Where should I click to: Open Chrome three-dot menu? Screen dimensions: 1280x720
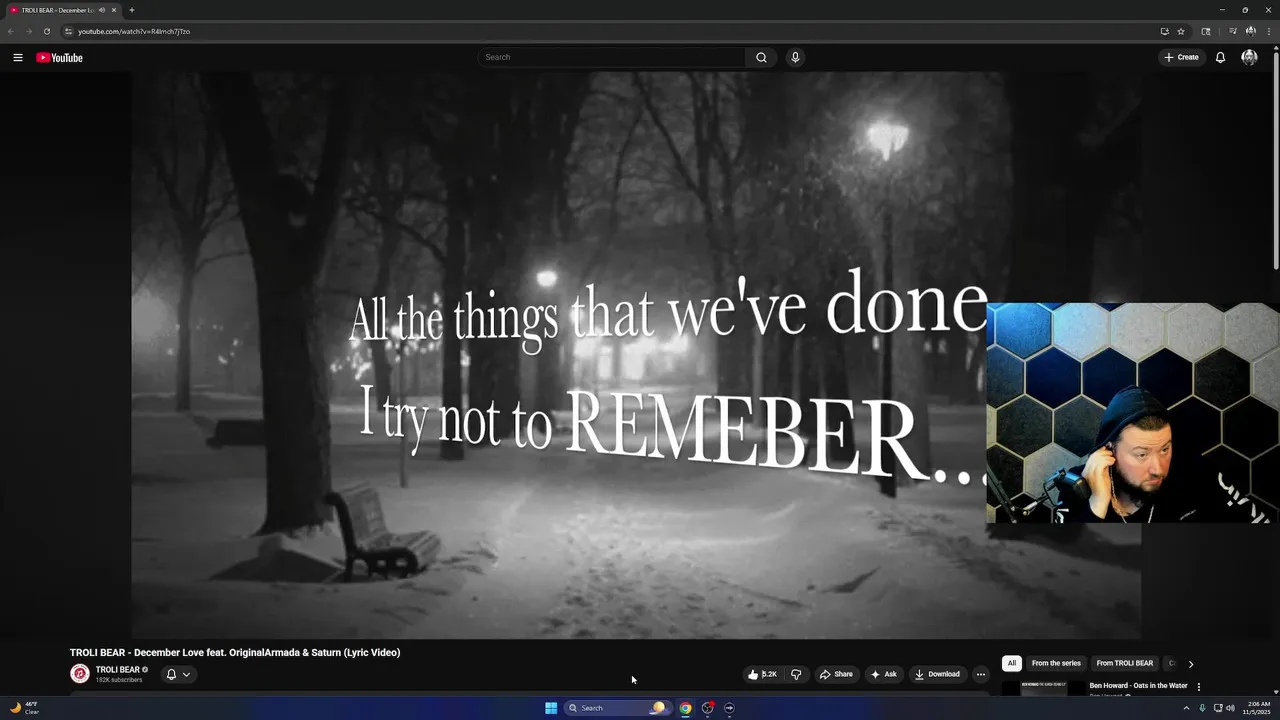[x=1268, y=31]
